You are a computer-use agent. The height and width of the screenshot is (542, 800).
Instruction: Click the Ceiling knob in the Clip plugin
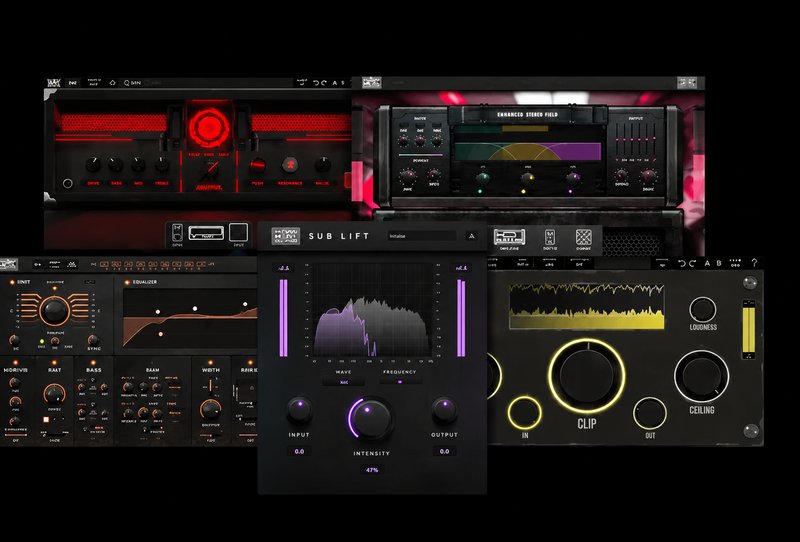pos(702,377)
